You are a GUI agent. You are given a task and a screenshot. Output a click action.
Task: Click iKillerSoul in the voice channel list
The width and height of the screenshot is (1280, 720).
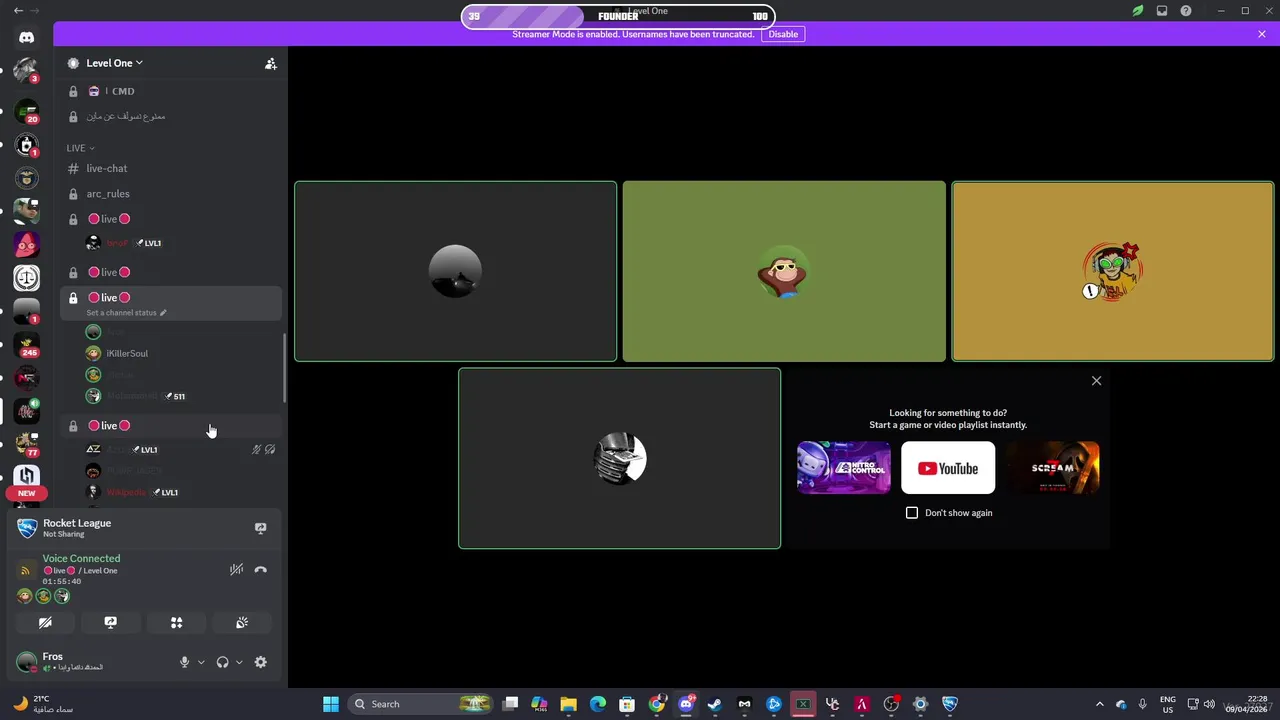coord(127,354)
